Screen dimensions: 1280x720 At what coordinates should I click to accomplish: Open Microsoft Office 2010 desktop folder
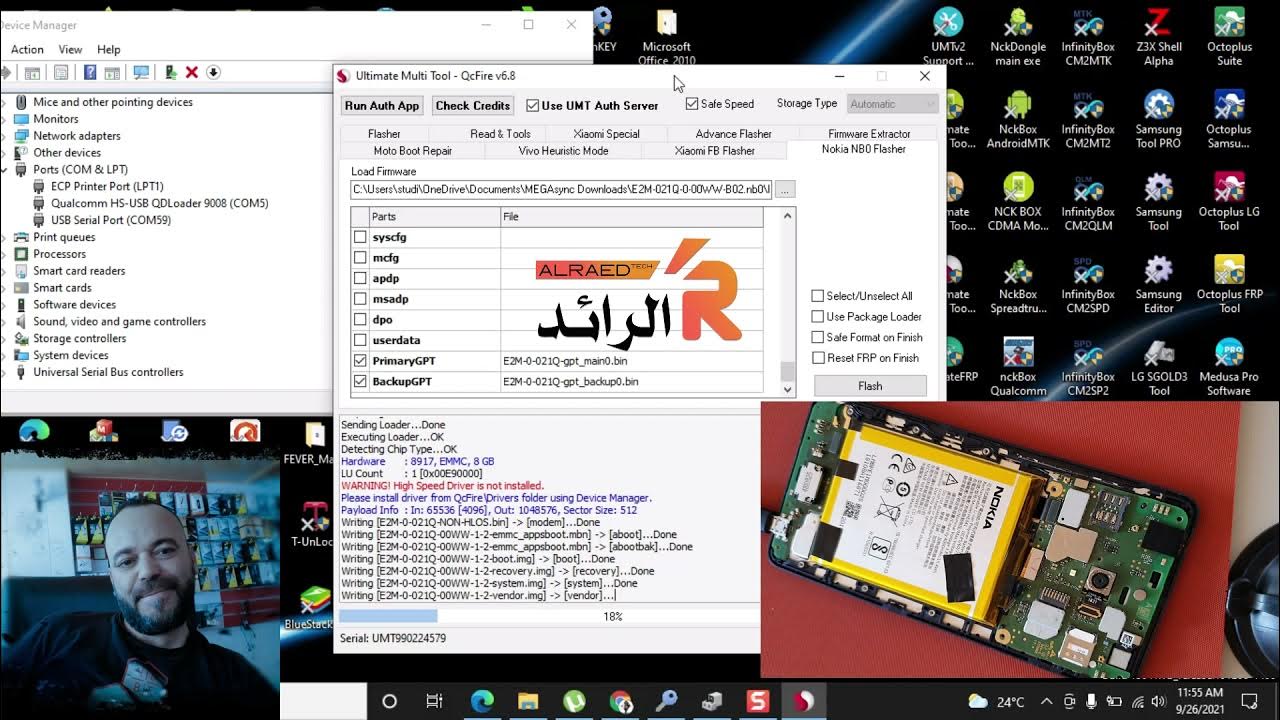667,37
